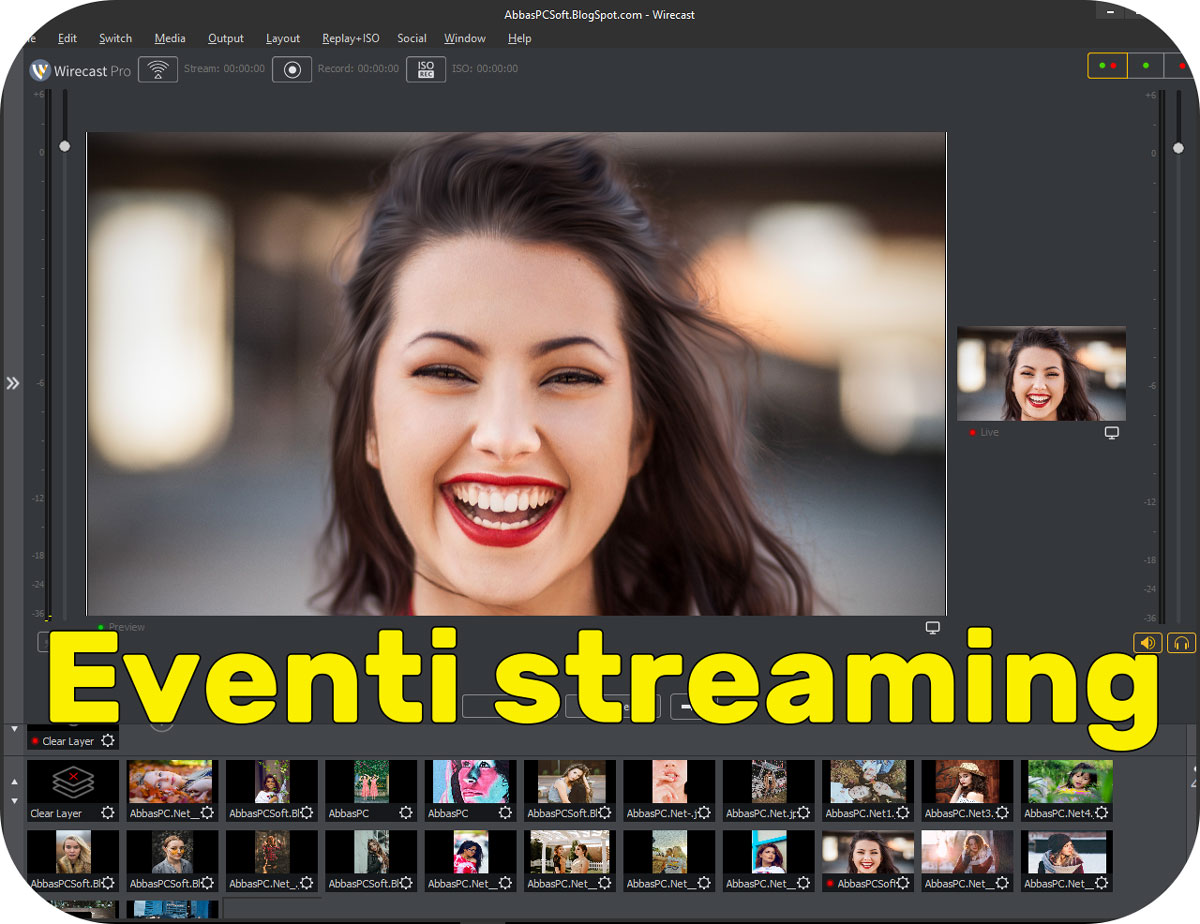Click the left audio level slider knob

tap(65, 146)
